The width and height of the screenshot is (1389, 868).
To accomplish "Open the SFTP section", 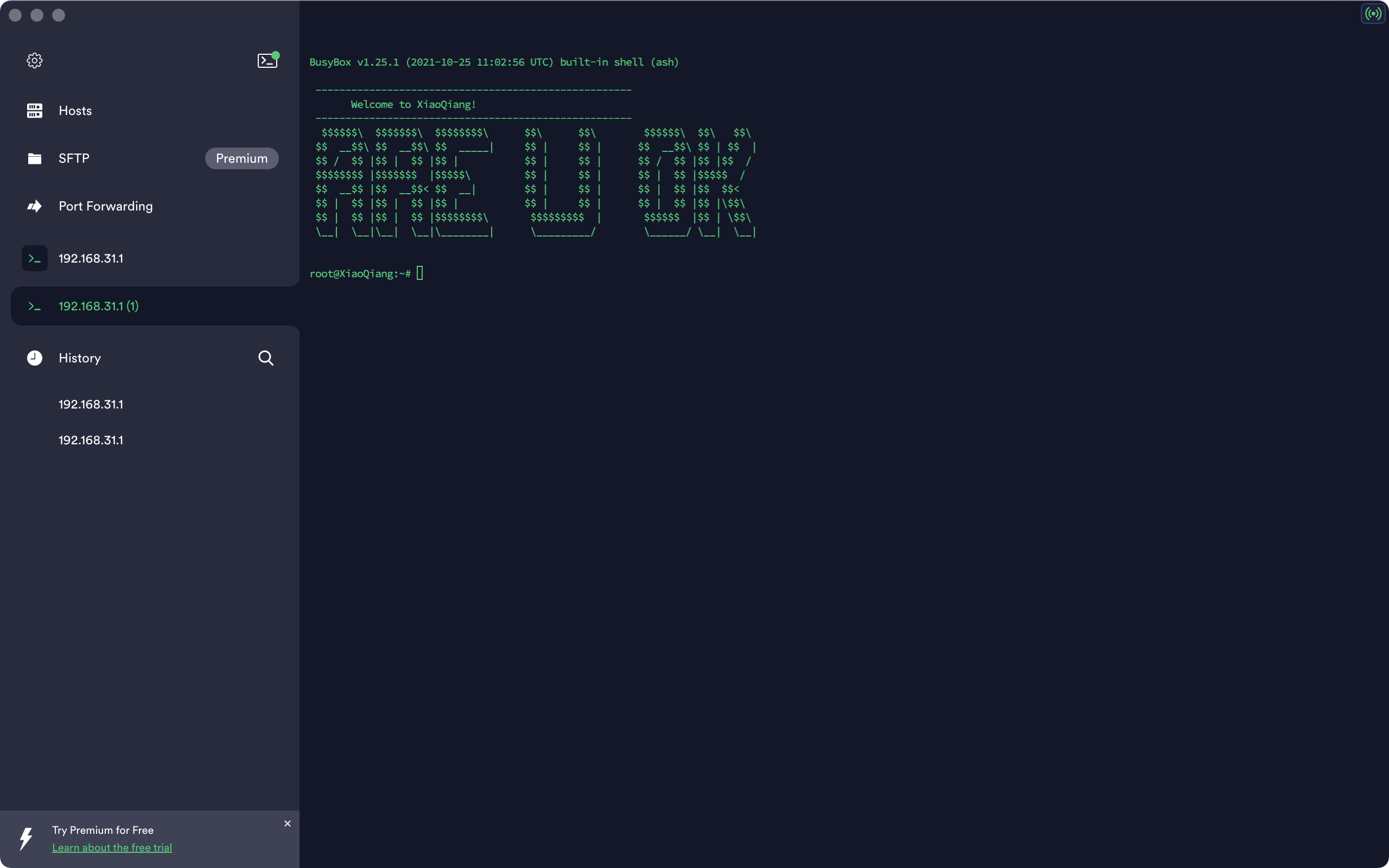I will pos(74,158).
